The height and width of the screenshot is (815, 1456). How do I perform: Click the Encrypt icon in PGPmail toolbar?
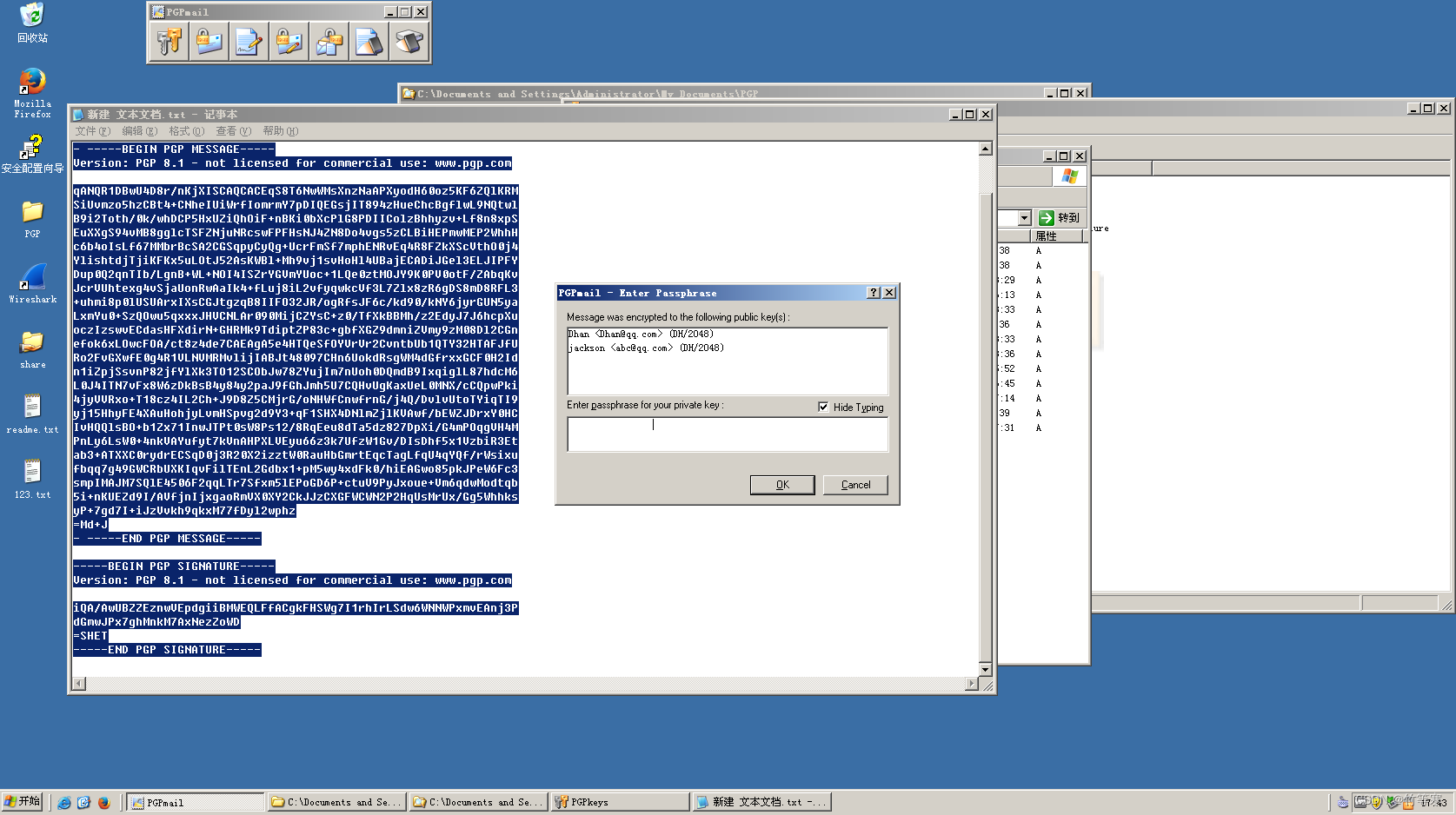pos(209,42)
